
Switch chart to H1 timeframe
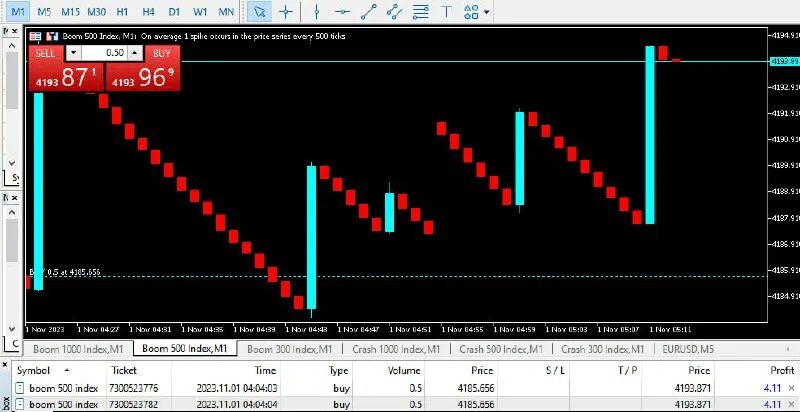point(122,12)
